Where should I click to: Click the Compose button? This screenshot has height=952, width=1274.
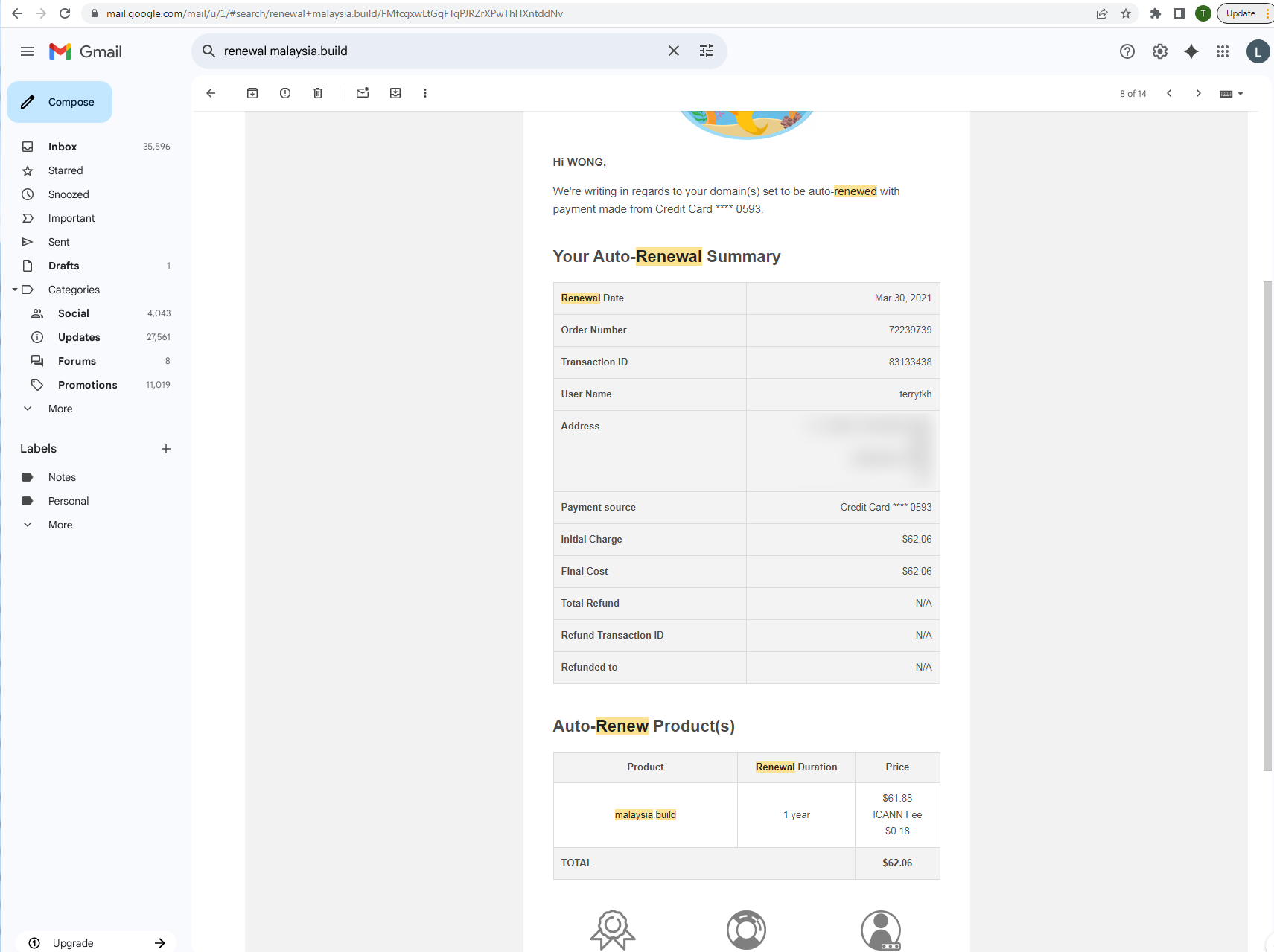60,102
